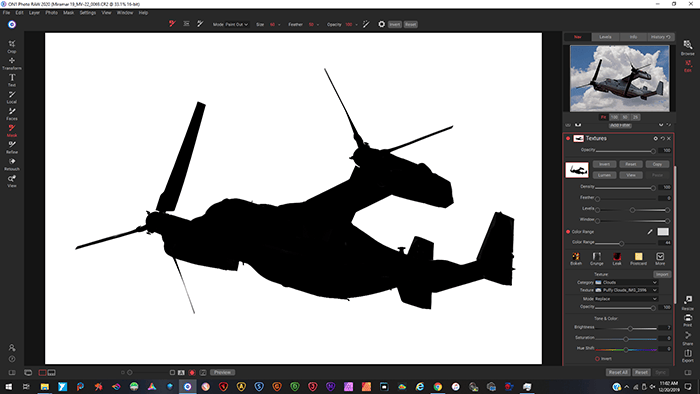Click the mask Copy button
This screenshot has height=394, width=700.
[x=657, y=164]
